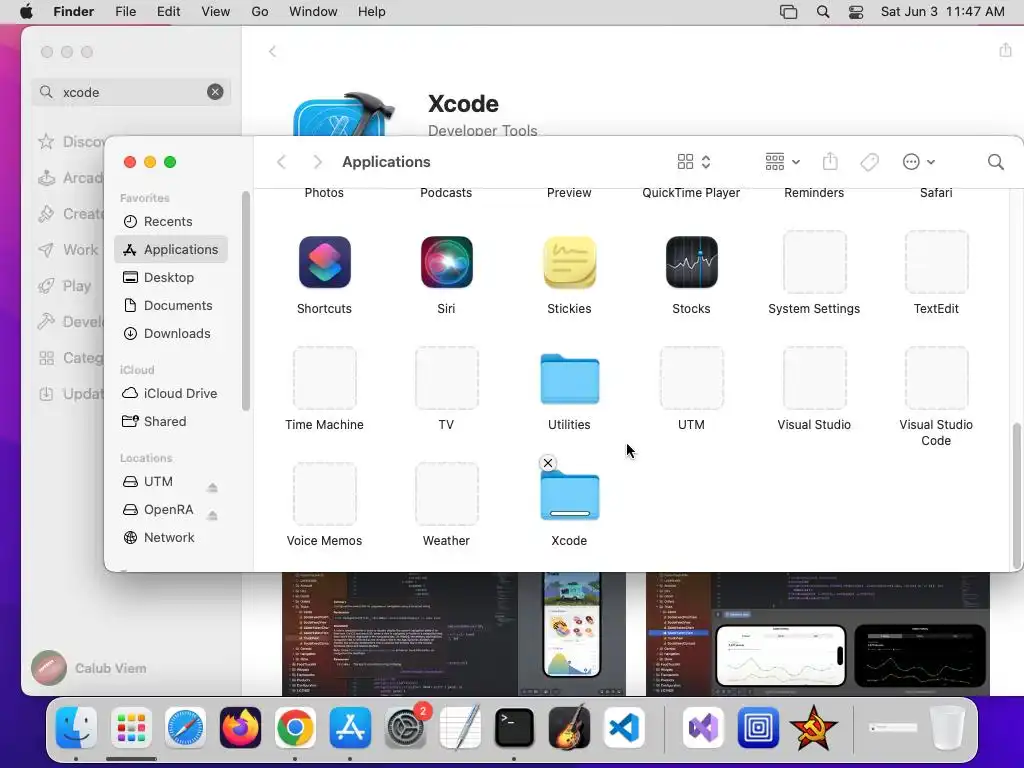This screenshot has width=1024, height=768.
Task: Open the Siri app icon
Action: click(447, 263)
